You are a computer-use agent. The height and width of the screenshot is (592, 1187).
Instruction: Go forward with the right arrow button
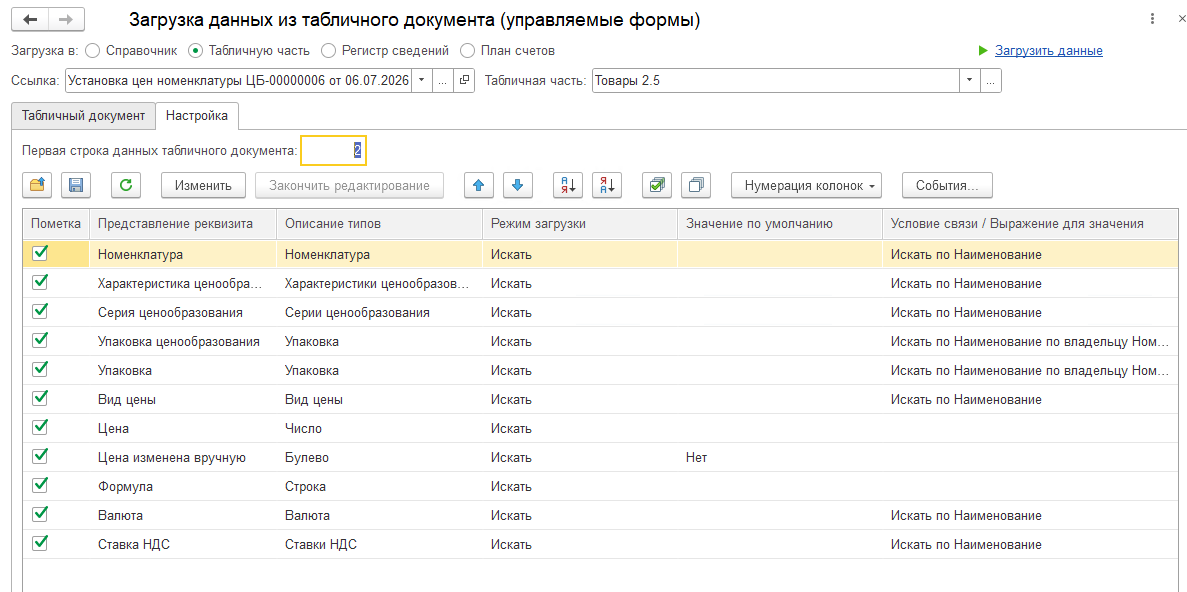click(66, 20)
